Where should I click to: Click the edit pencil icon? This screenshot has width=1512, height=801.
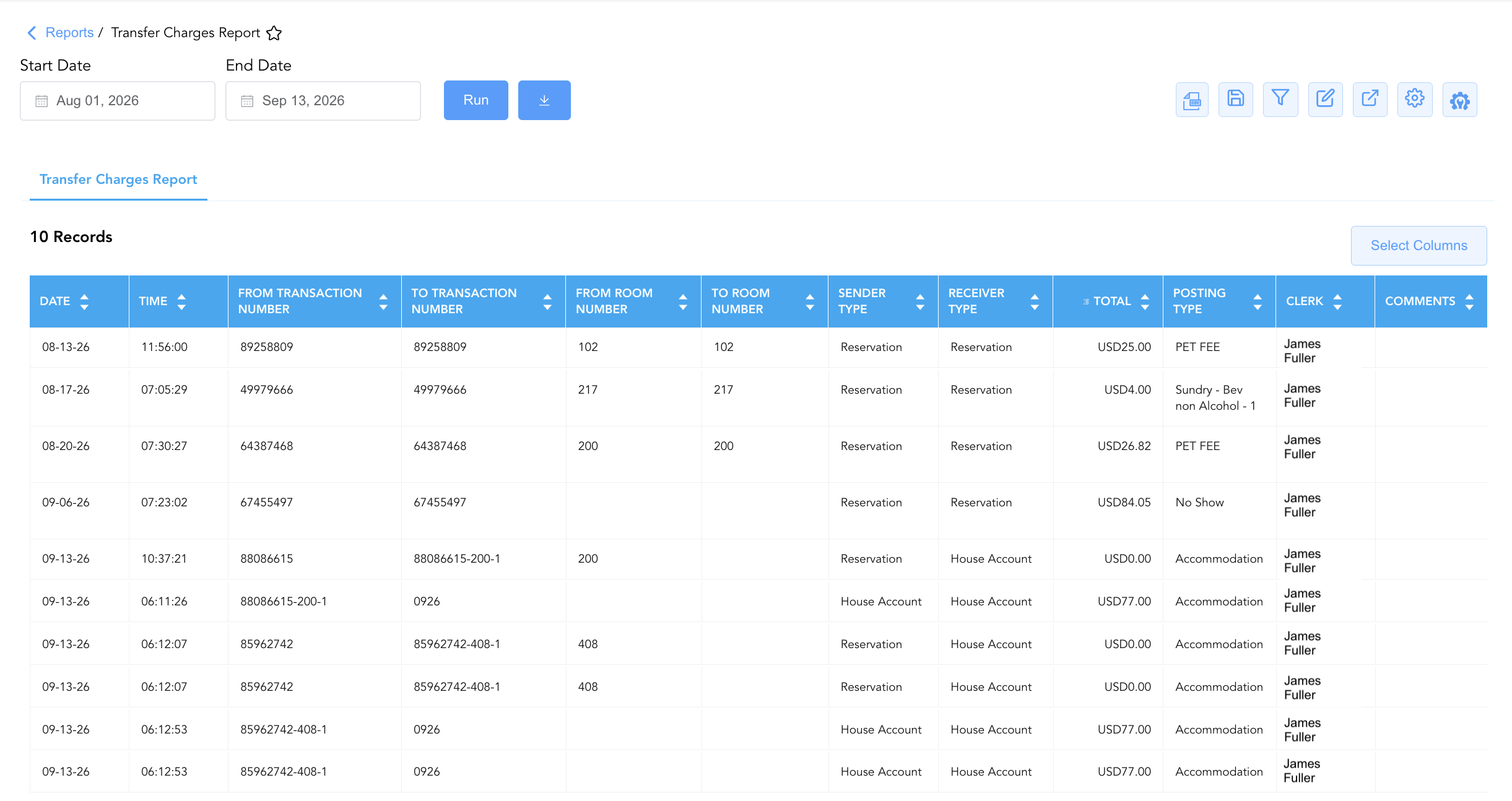[x=1325, y=100]
